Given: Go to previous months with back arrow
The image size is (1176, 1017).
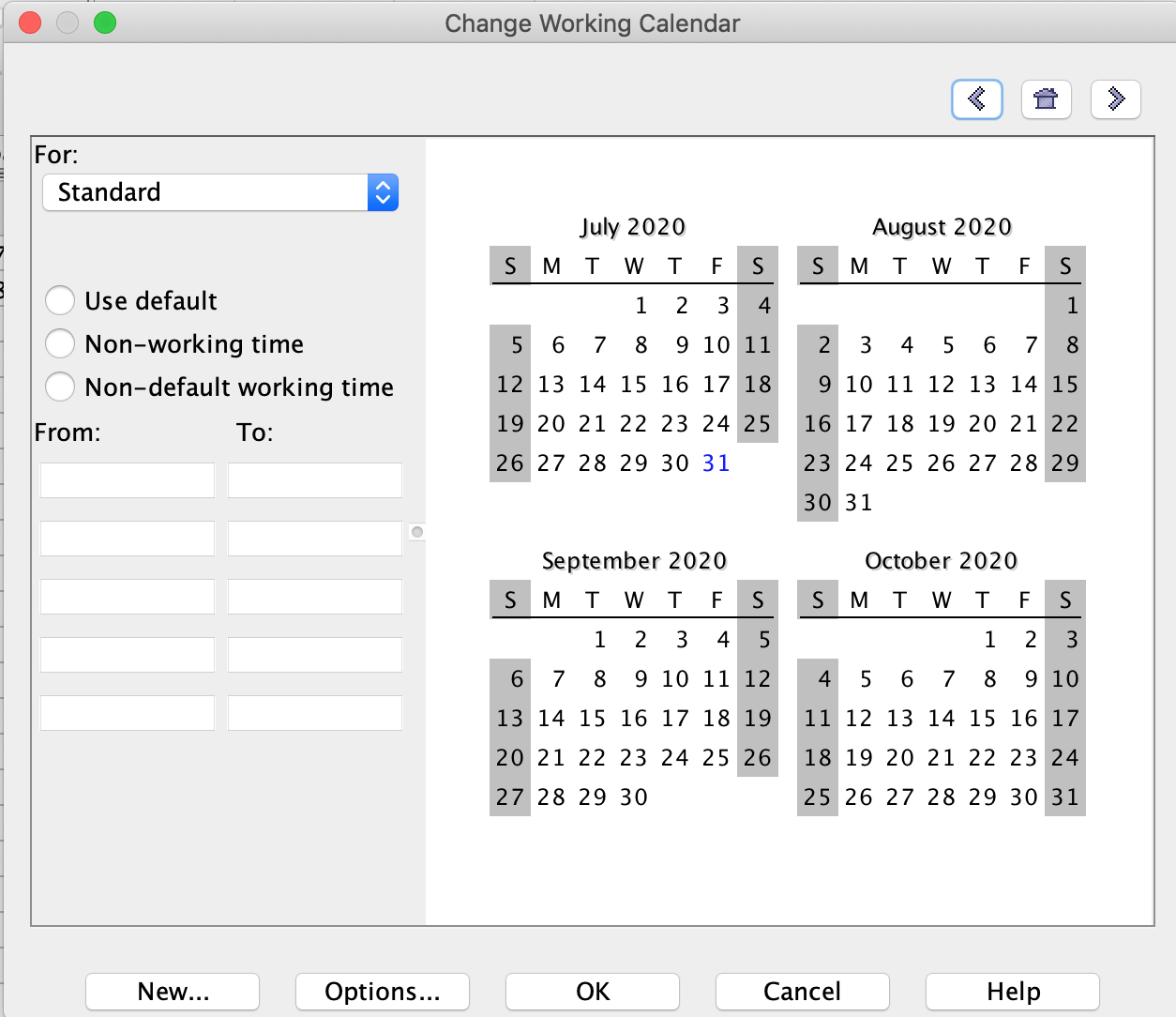Looking at the screenshot, I should (x=977, y=99).
